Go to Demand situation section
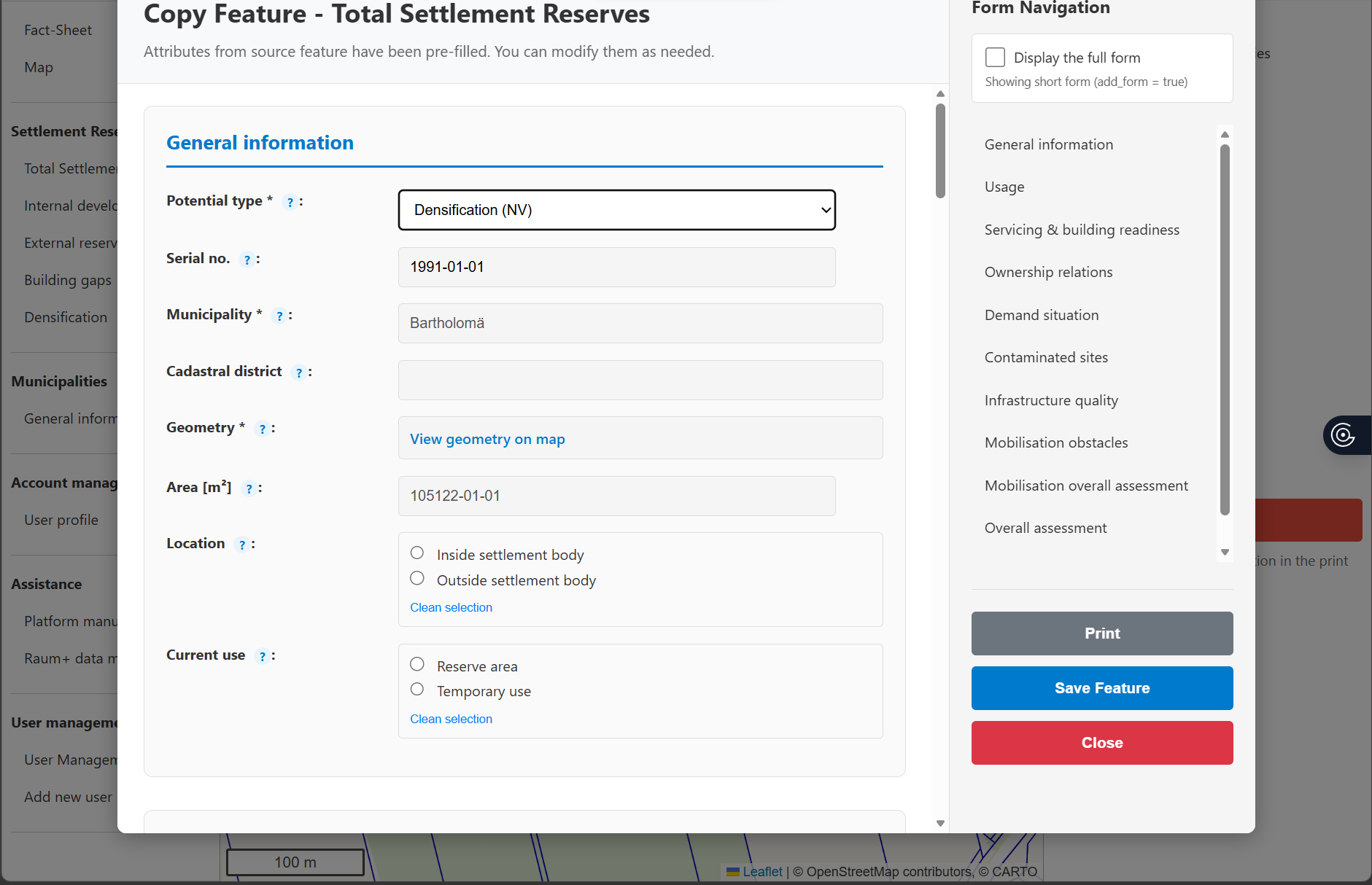This screenshot has height=885, width=1372. [1042, 315]
